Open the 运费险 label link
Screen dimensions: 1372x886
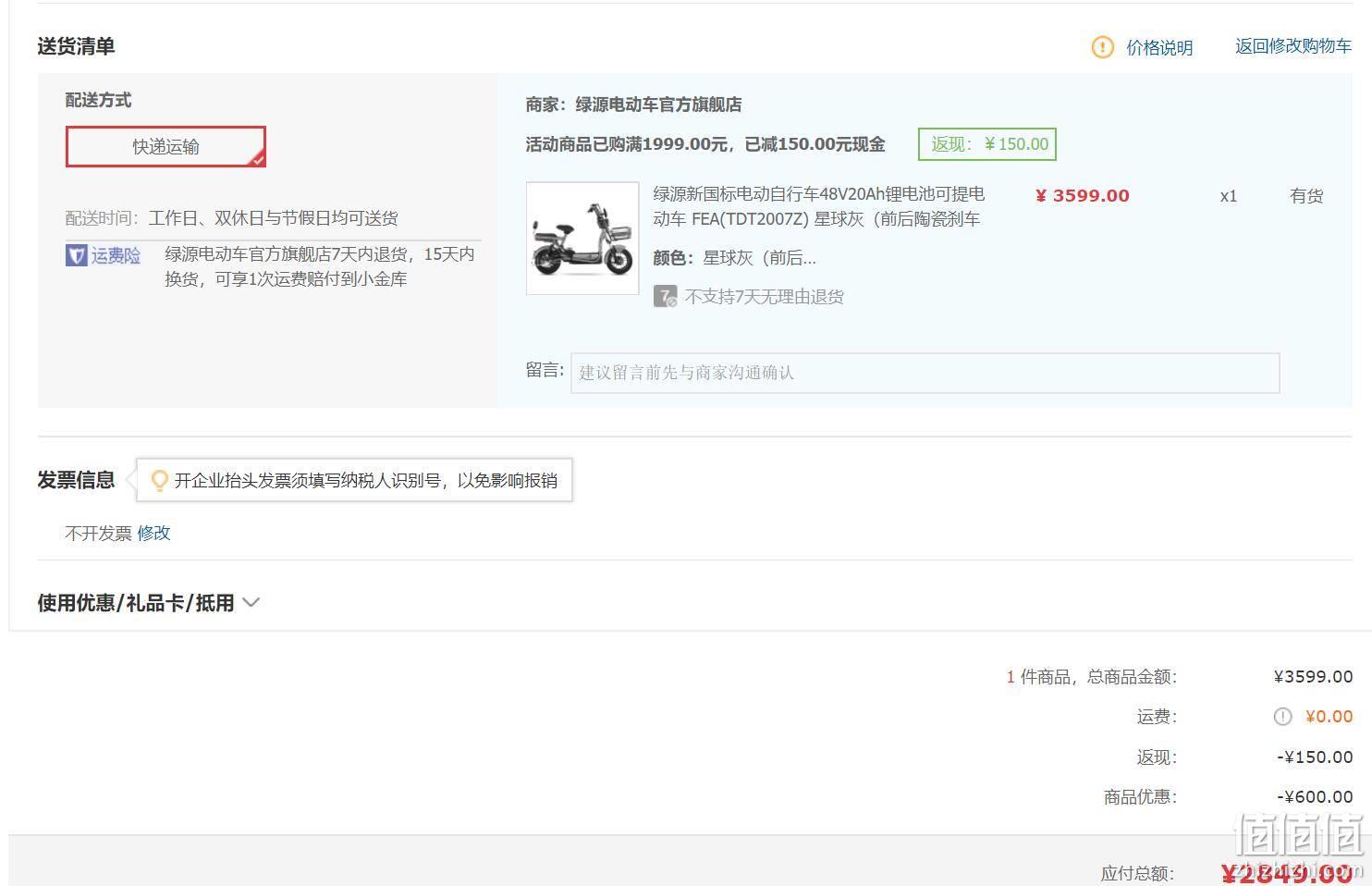(116, 255)
